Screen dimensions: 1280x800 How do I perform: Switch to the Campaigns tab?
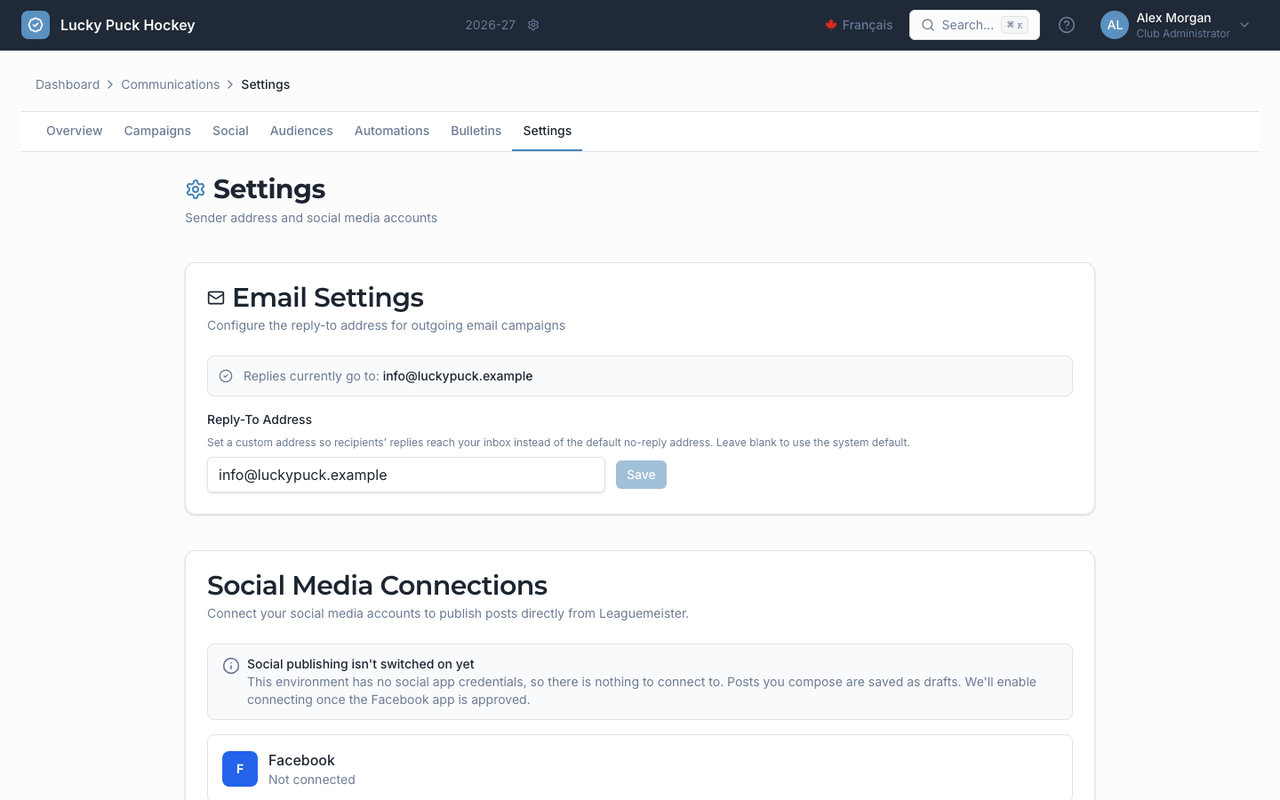157,131
